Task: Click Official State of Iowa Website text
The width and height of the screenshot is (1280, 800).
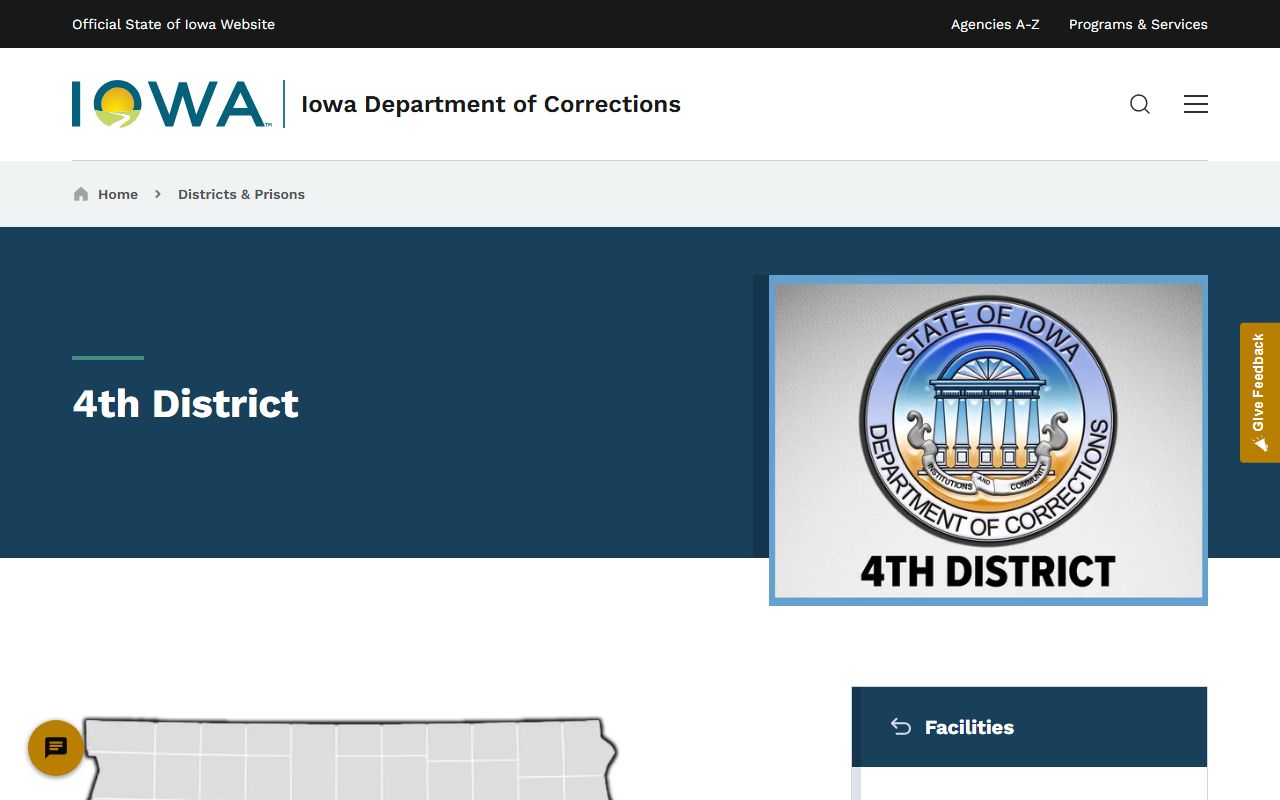Action: [x=173, y=24]
